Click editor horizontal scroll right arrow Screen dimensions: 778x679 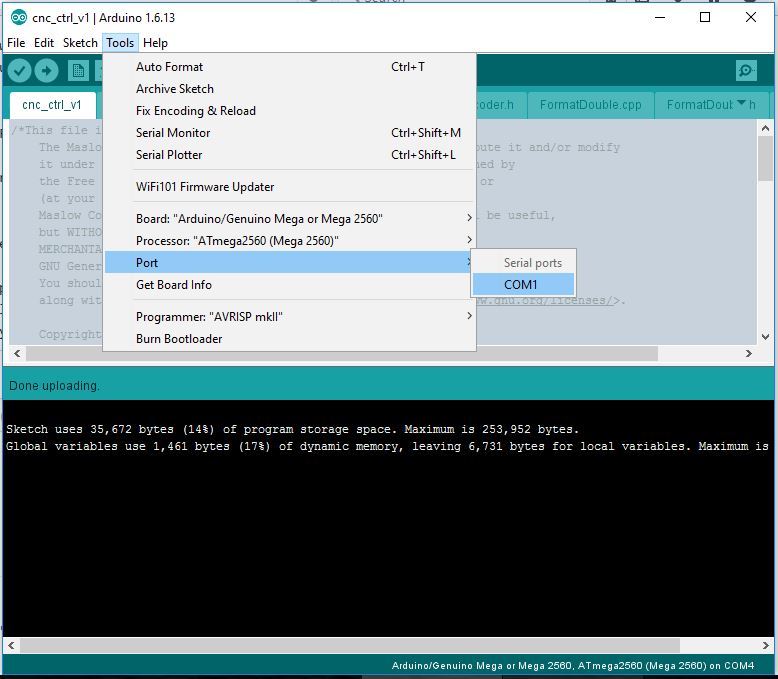click(749, 353)
